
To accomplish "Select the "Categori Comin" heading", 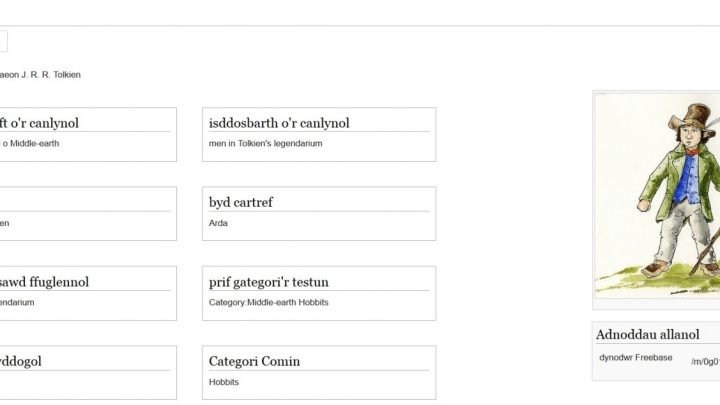I will pyautogui.click(x=254, y=361).
